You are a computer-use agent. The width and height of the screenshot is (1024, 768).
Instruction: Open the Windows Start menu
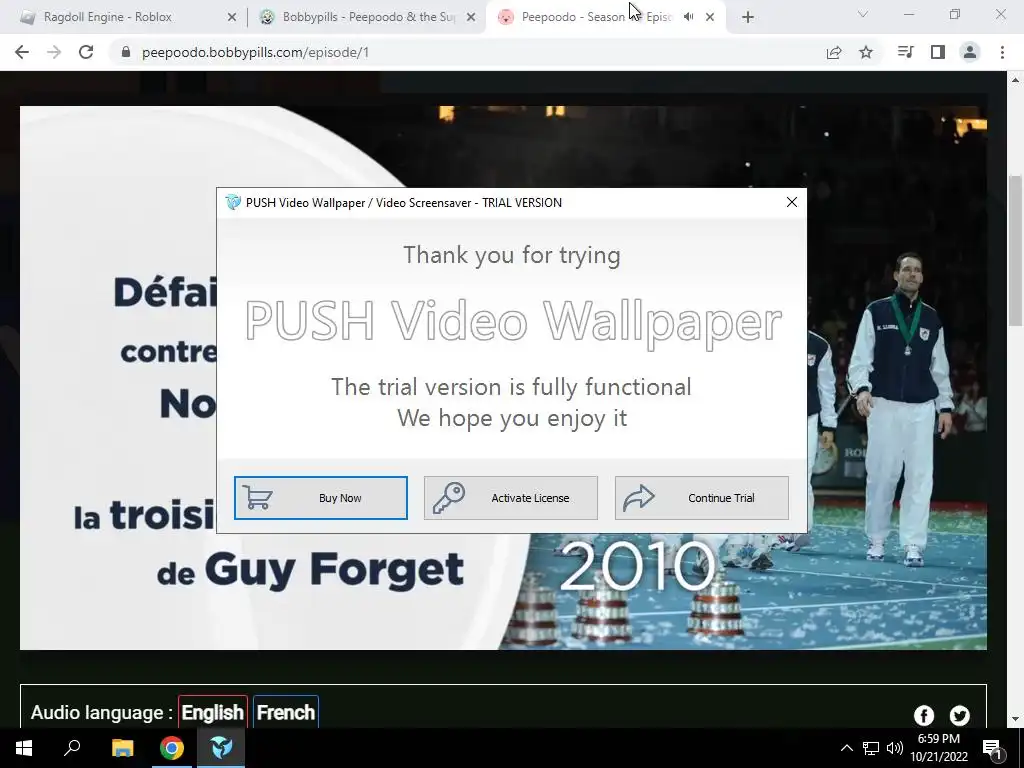pyautogui.click(x=24, y=748)
